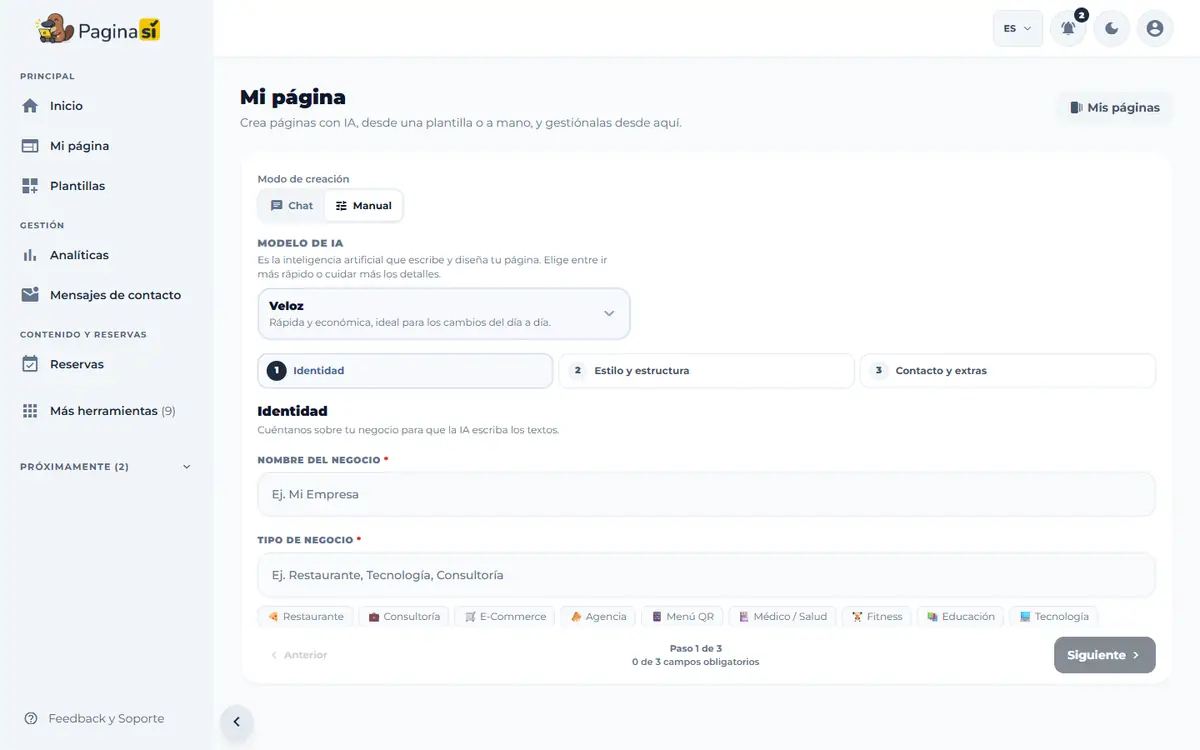Focus the Tipo de negocio field
The height and width of the screenshot is (750, 1200).
tap(706, 575)
